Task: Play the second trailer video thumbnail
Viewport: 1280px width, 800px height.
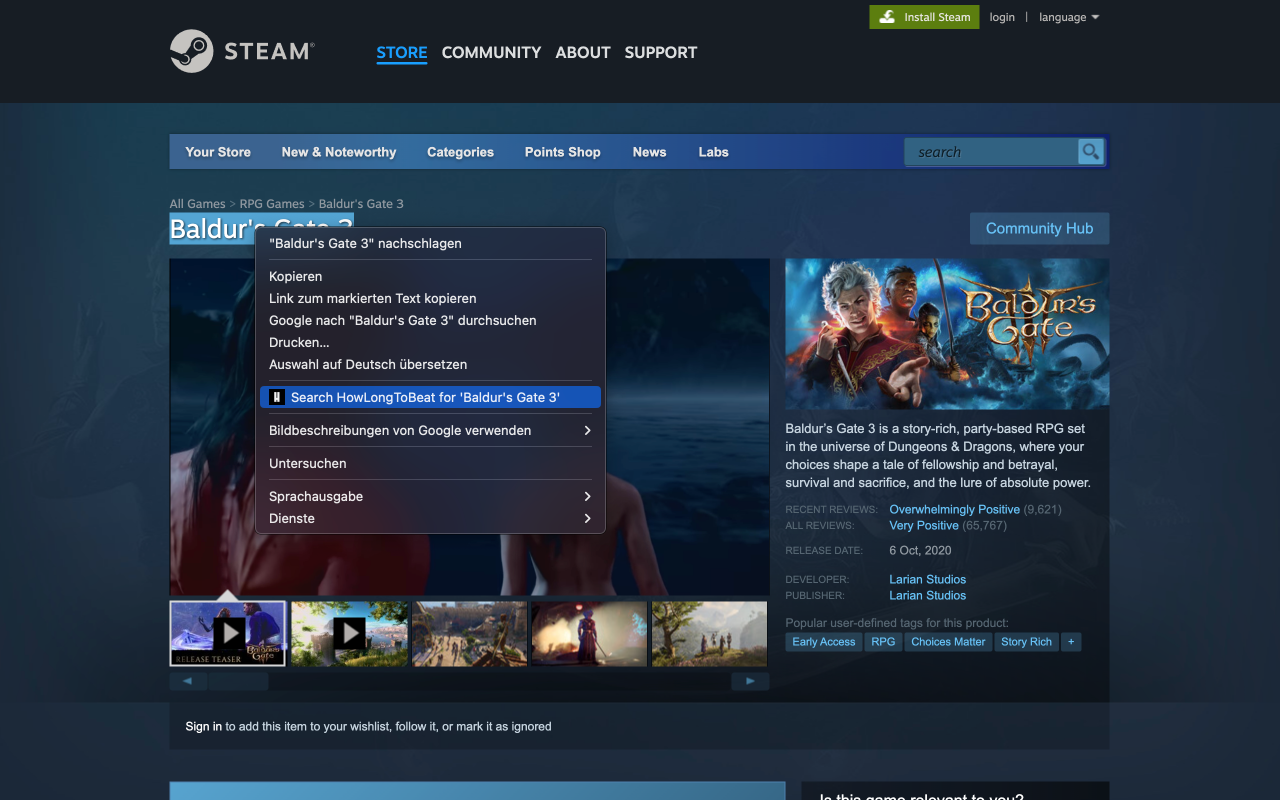Action: tap(349, 633)
